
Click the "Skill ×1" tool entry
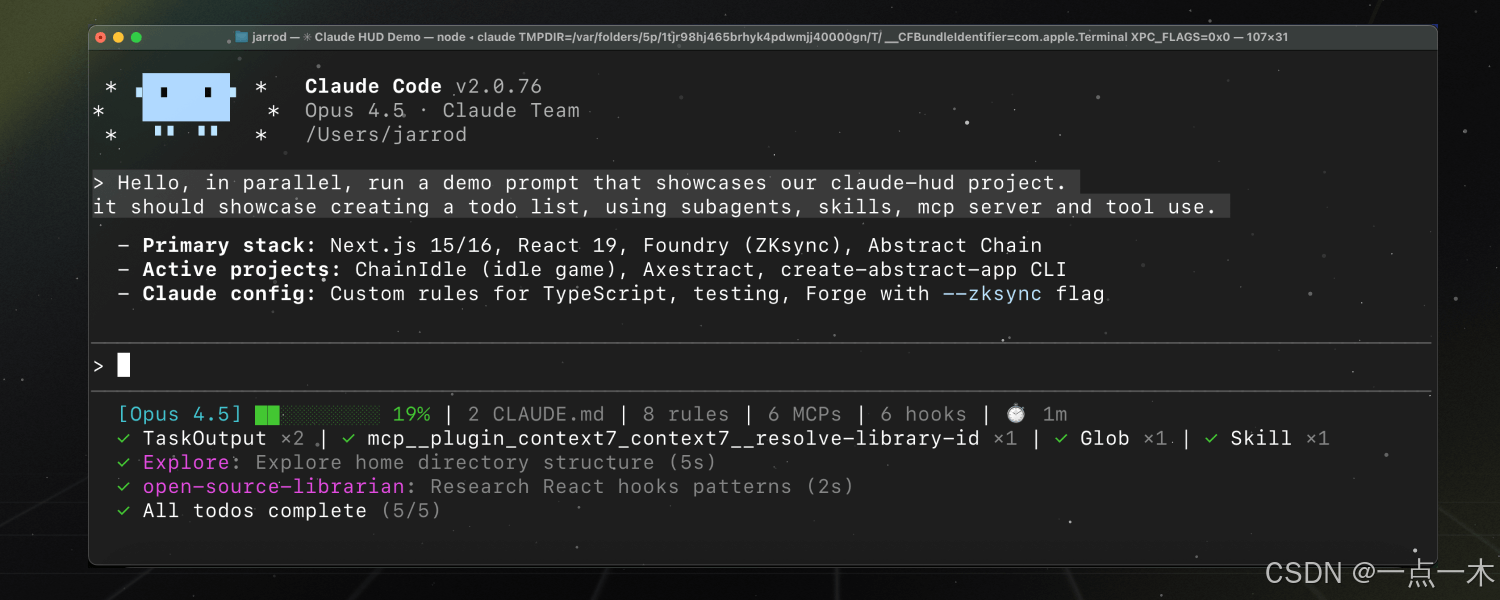[1280, 438]
